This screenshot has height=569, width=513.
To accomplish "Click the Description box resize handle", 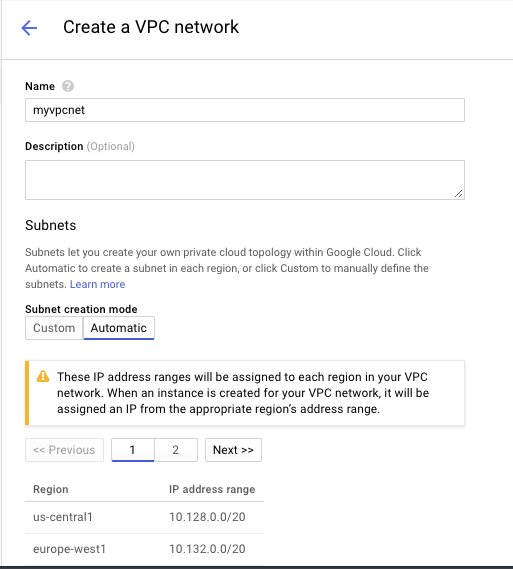I will pos(459,194).
